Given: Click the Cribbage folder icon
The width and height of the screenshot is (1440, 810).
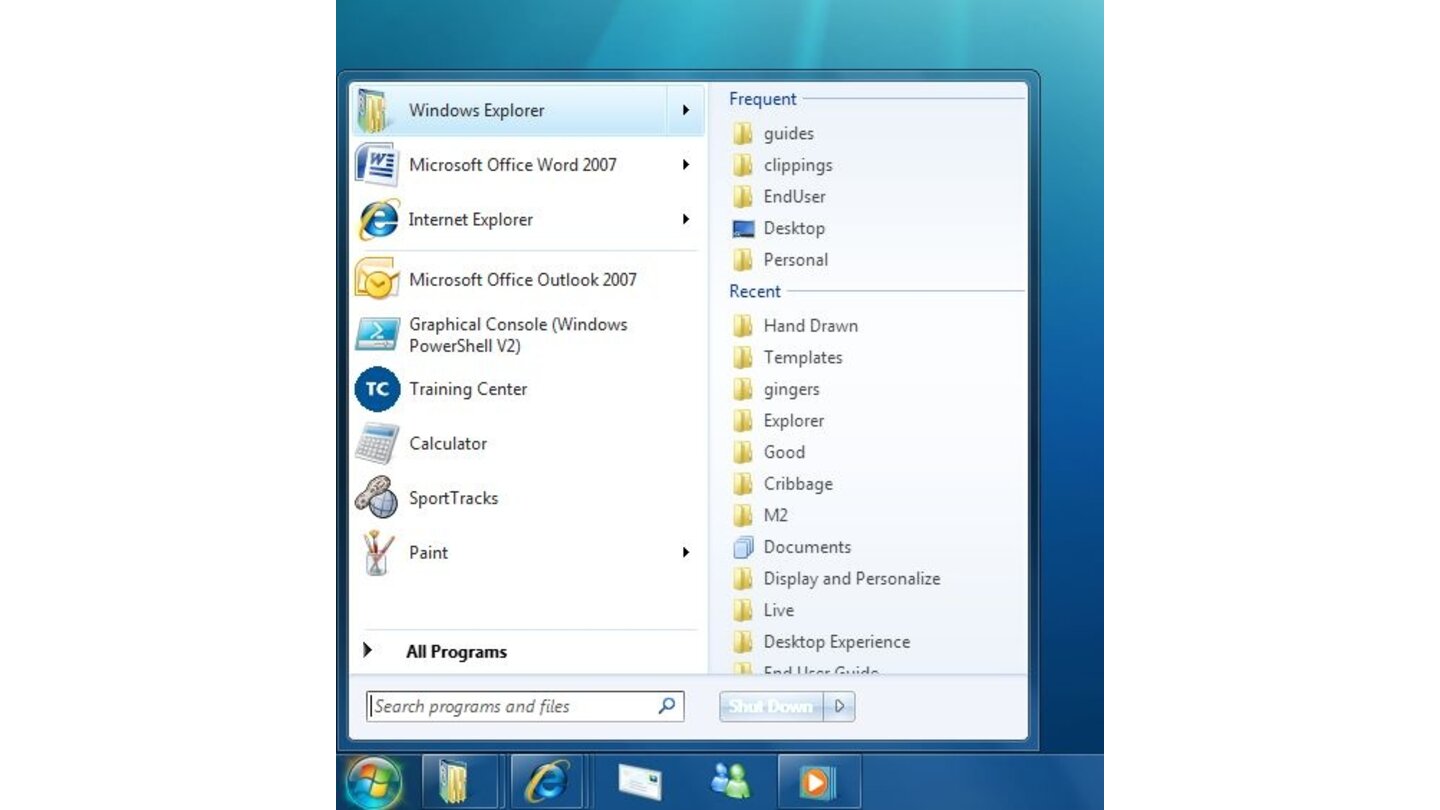Looking at the screenshot, I should [x=743, y=484].
